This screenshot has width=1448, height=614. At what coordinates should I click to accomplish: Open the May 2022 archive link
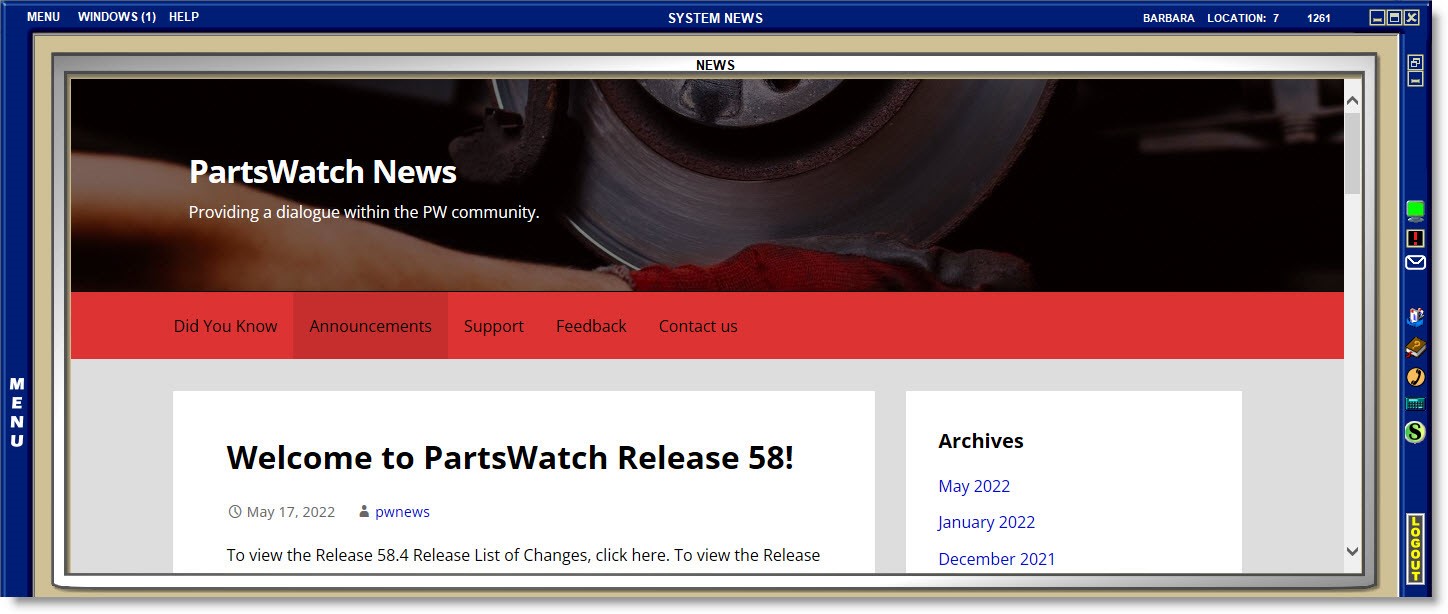[x=973, y=486]
